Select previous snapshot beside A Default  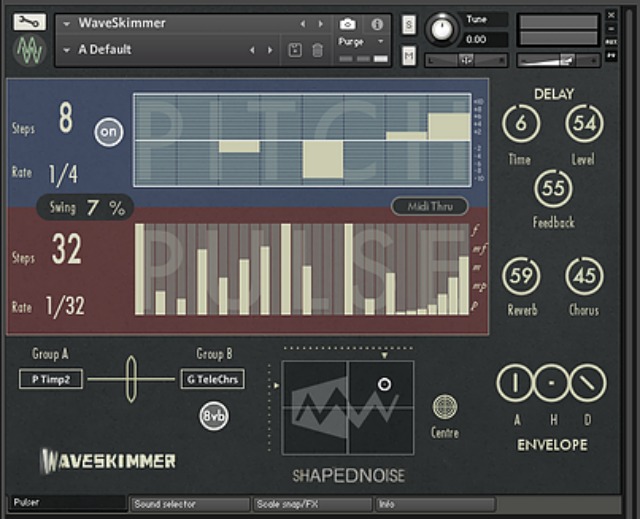252,50
